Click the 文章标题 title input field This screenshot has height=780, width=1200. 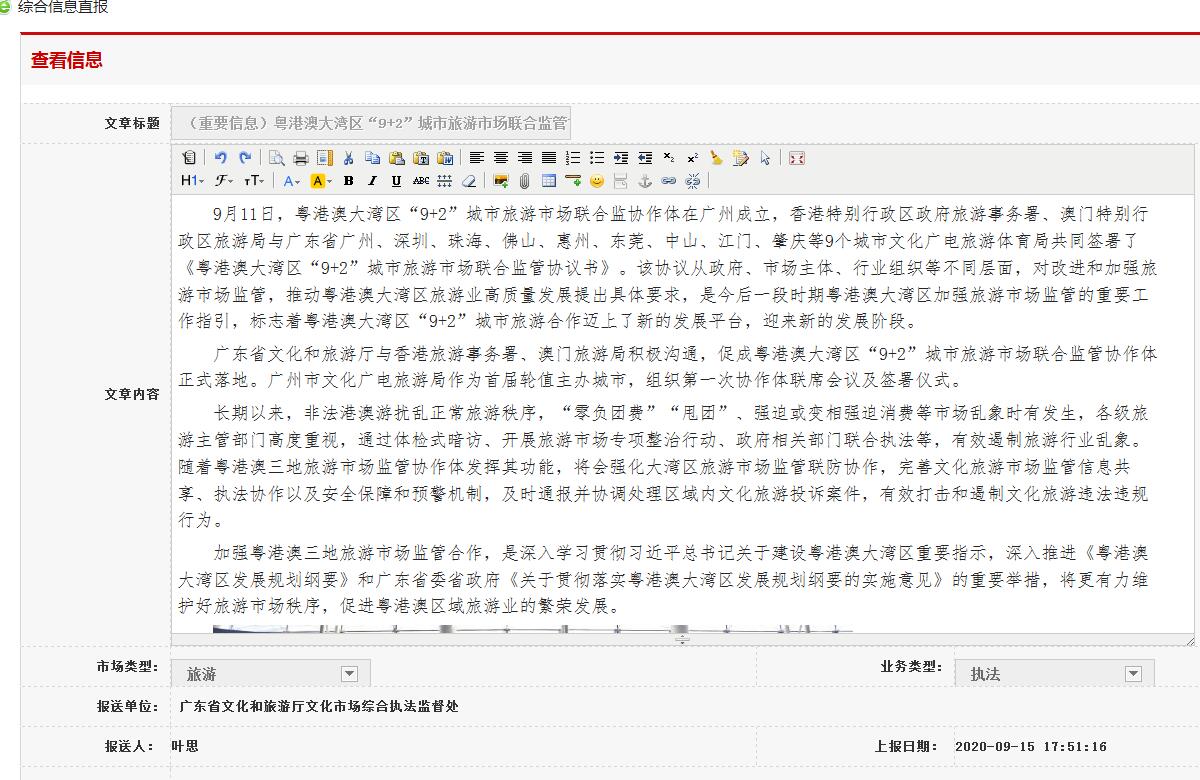(371, 123)
